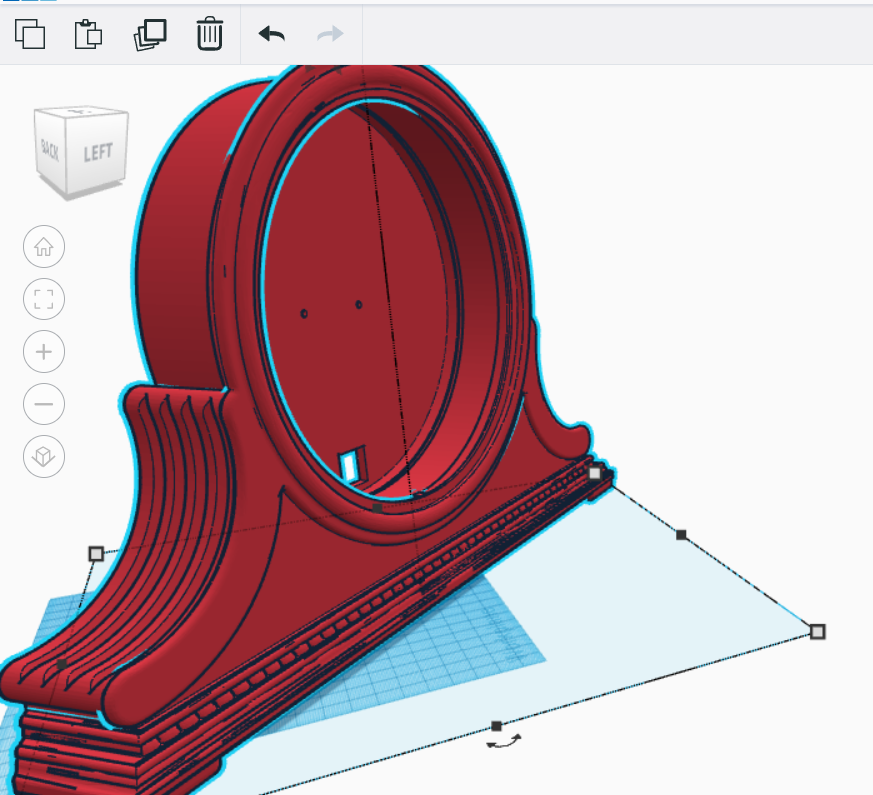Select the white corner scale handle on the right
This screenshot has width=873, height=795.
click(x=818, y=631)
